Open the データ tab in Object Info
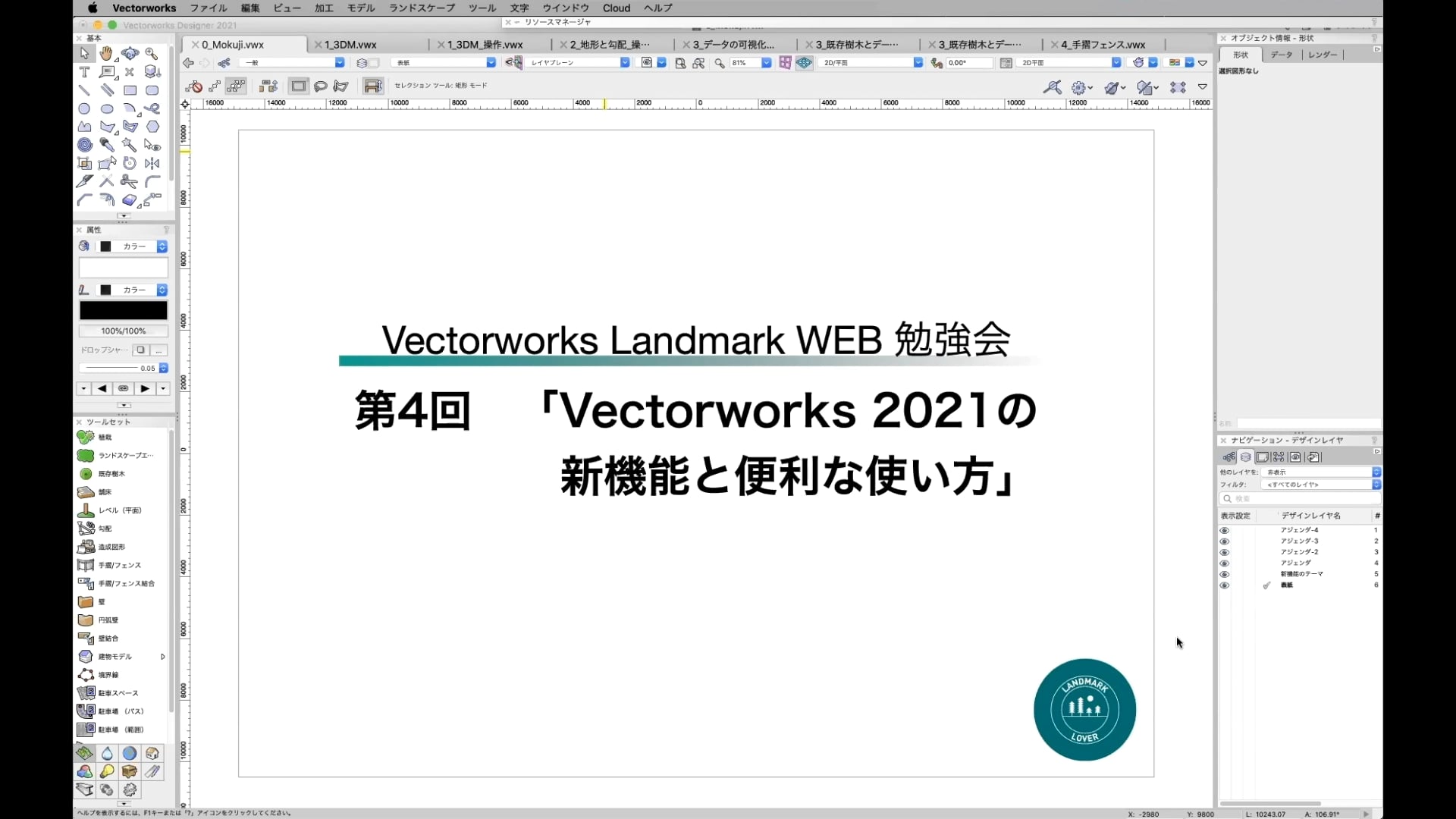This screenshot has width=1456, height=819. [x=1281, y=55]
